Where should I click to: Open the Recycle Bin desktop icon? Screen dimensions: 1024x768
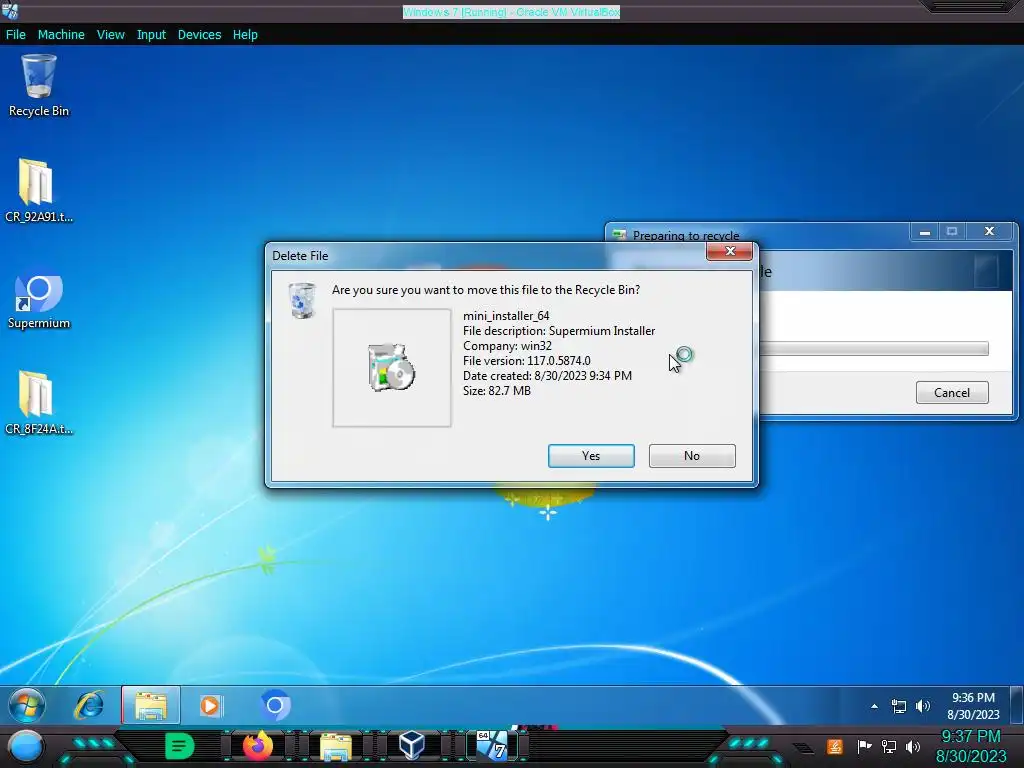tap(39, 86)
